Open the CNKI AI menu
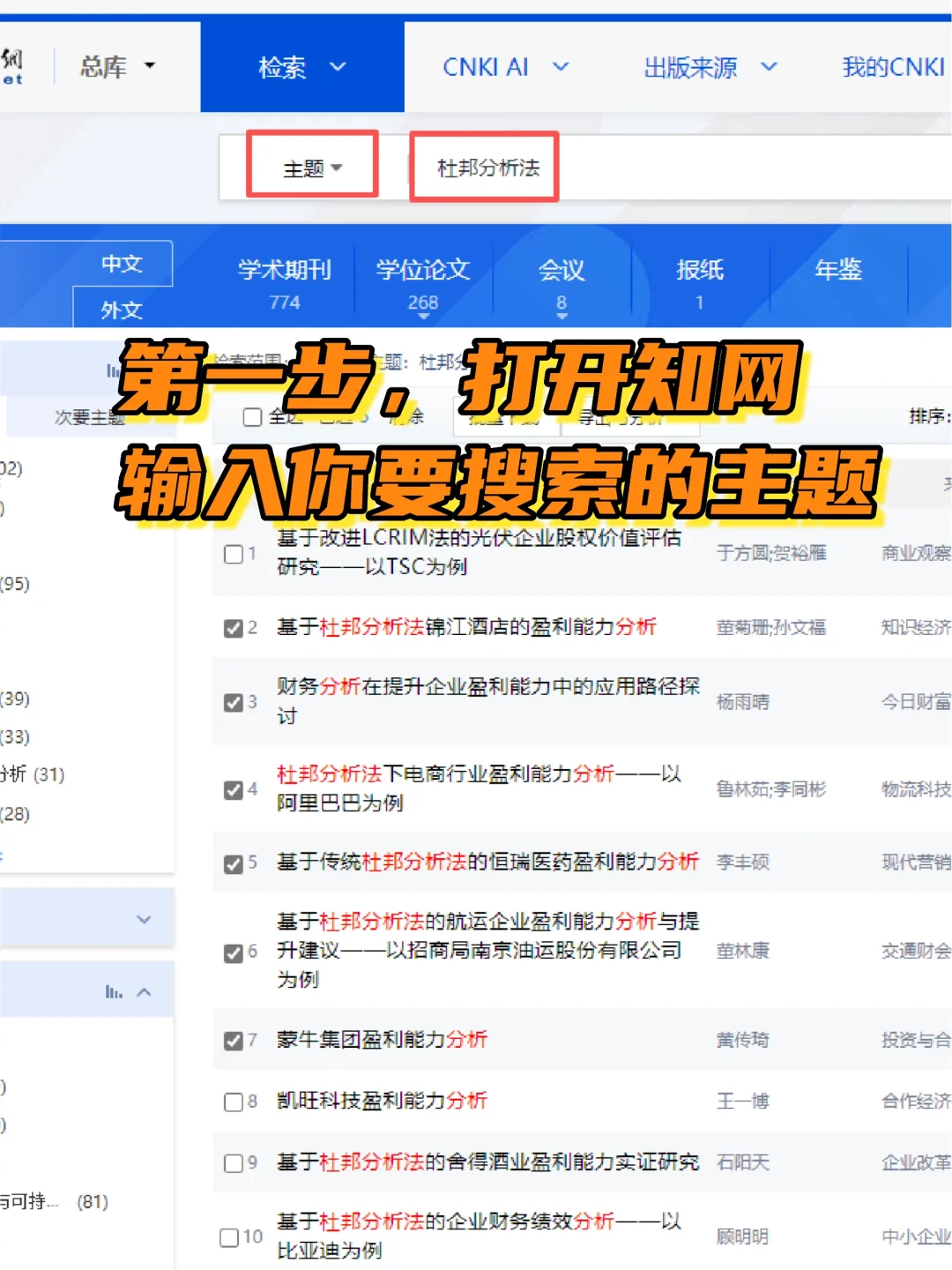Viewport: 952px width, 1270px height. pos(505,67)
